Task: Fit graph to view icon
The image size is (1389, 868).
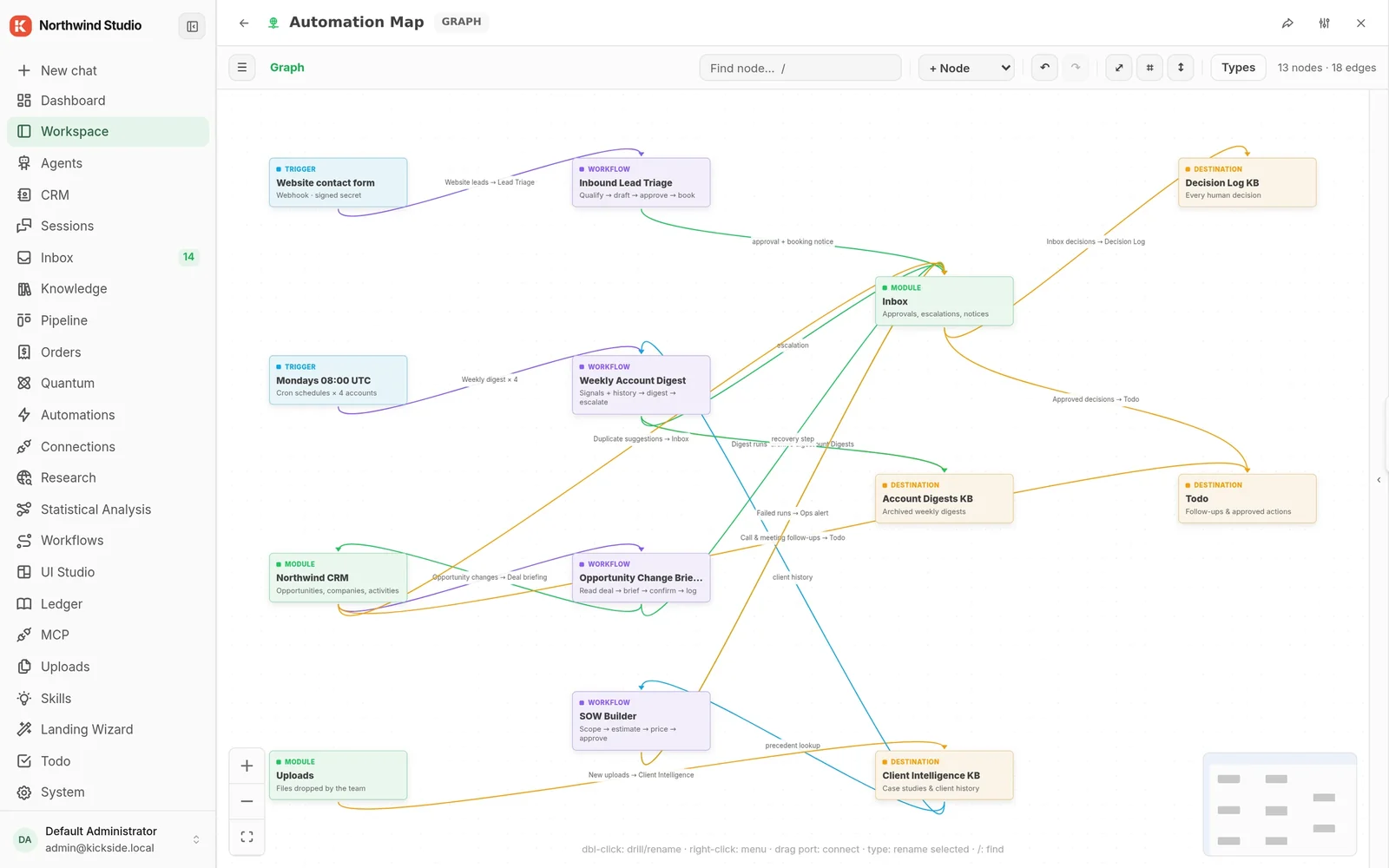Action: click(247, 837)
